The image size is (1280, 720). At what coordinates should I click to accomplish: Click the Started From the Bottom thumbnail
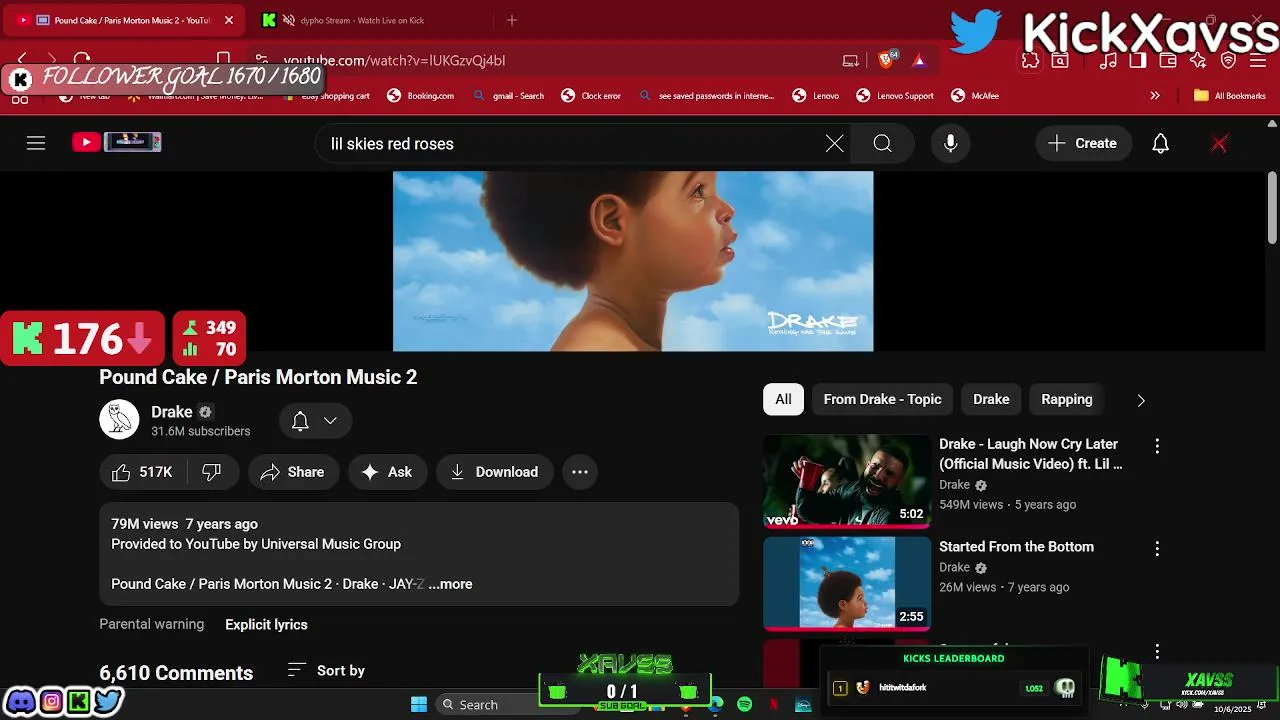click(x=847, y=584)
